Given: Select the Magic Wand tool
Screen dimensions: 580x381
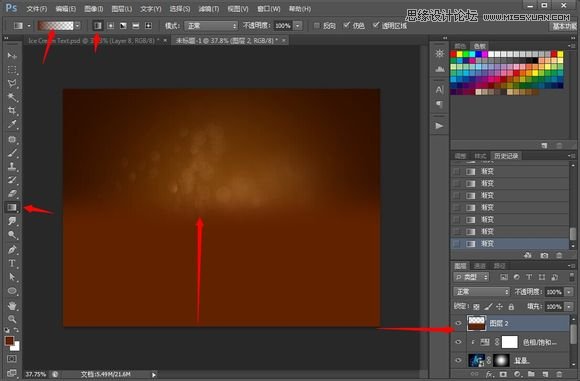Looking at the screenshot, I should pos(12,97).
